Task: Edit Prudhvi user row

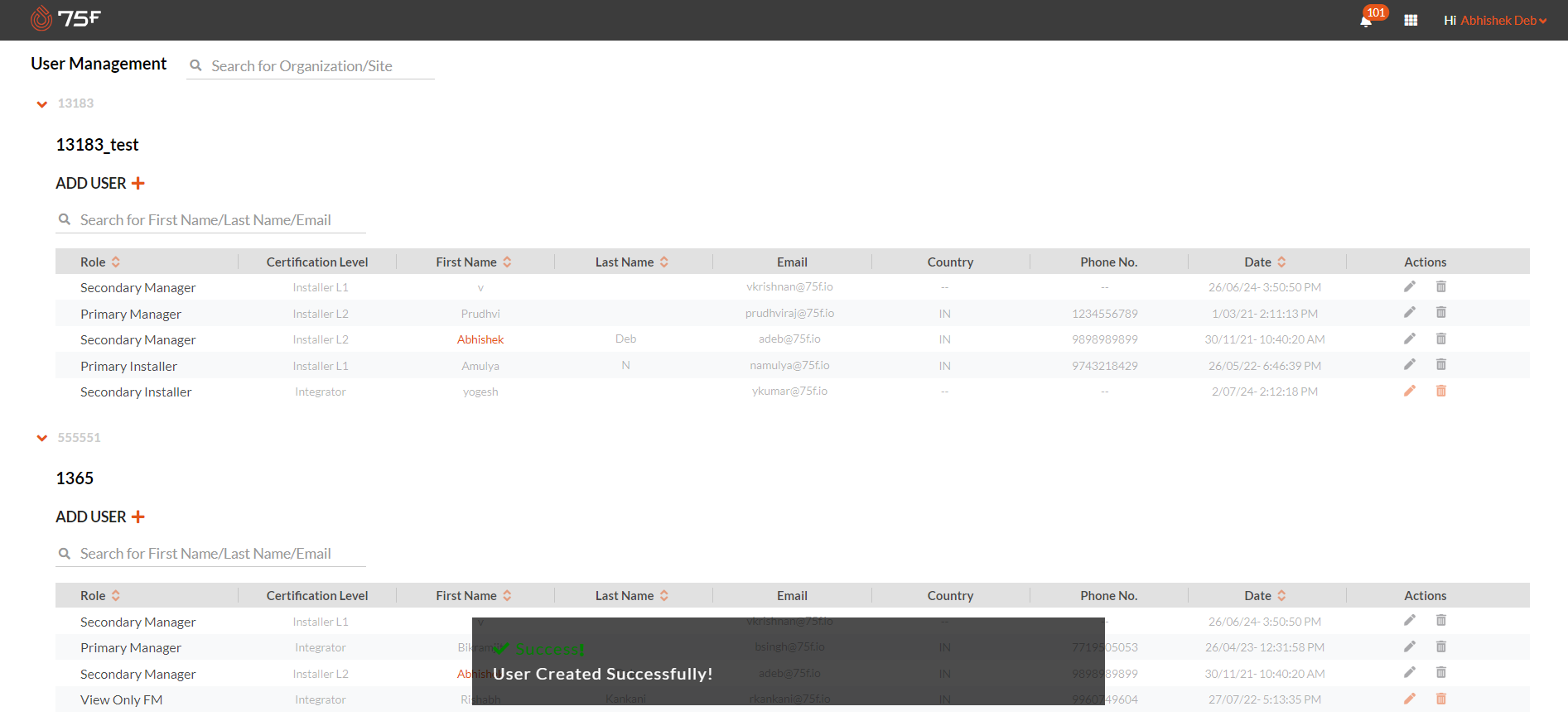Action: pos(1410,312)
